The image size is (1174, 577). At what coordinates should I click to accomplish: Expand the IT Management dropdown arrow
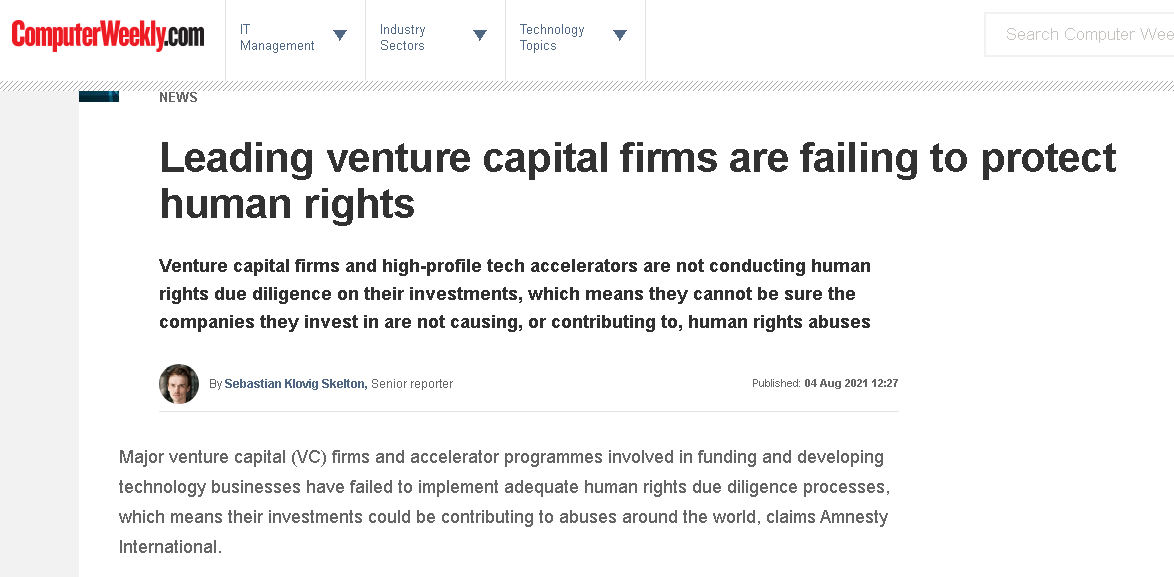[340, 35]
